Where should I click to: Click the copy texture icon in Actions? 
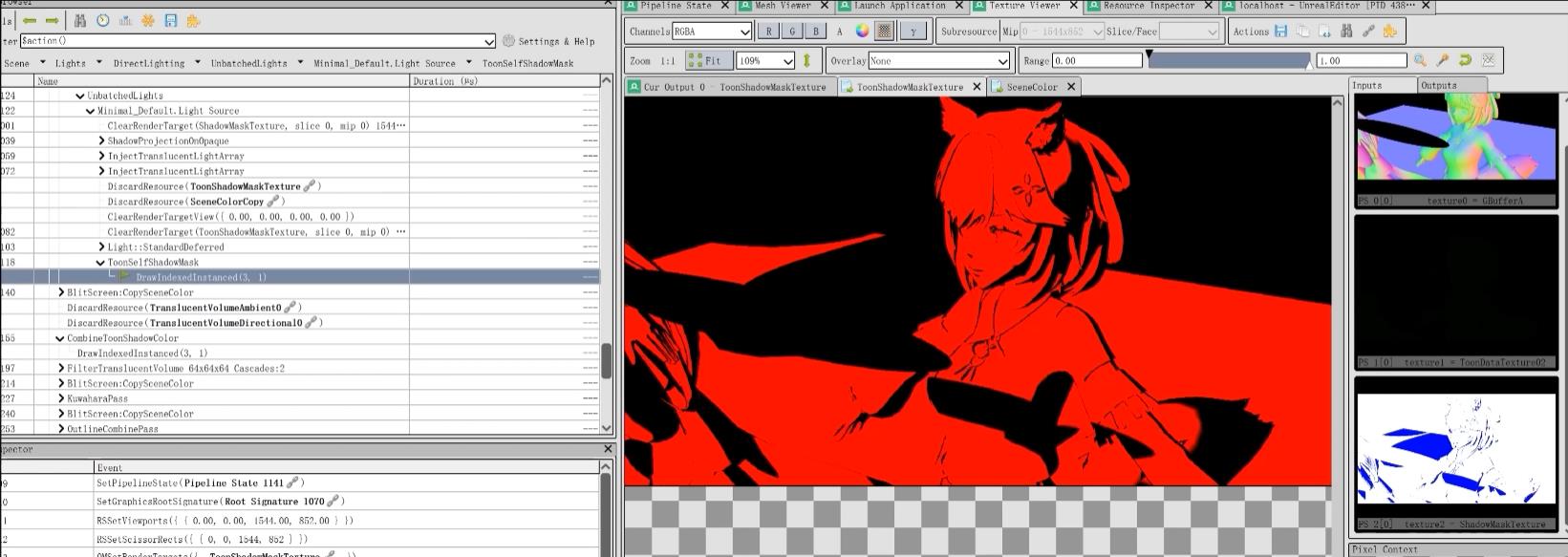(1302, 31)
